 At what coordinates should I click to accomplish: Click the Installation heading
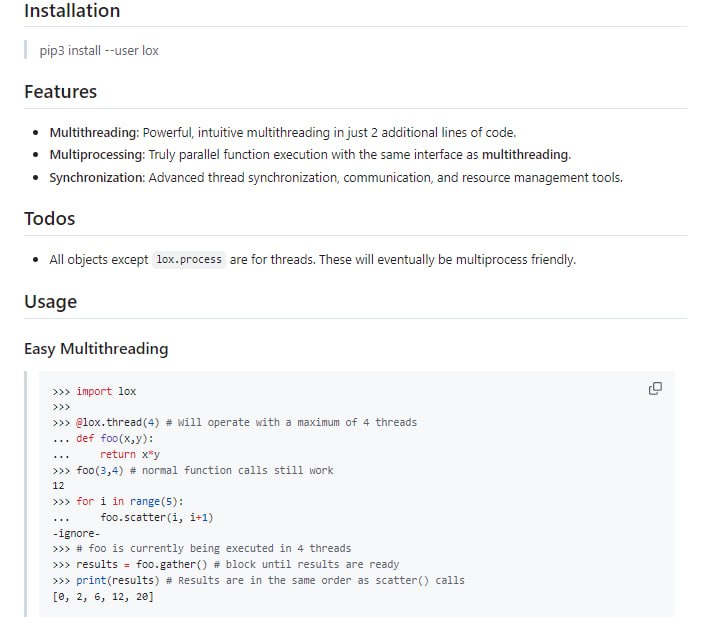pyautogui.click(x=72, y=11)
